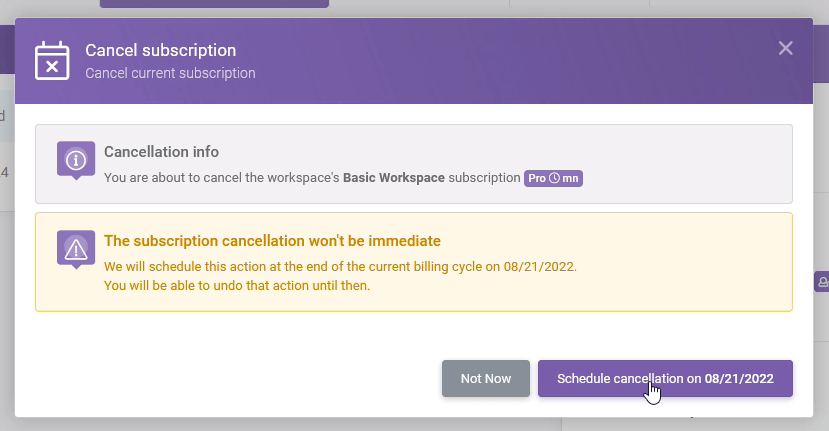Click the purple bar behind the dialog top

(214, 3)
